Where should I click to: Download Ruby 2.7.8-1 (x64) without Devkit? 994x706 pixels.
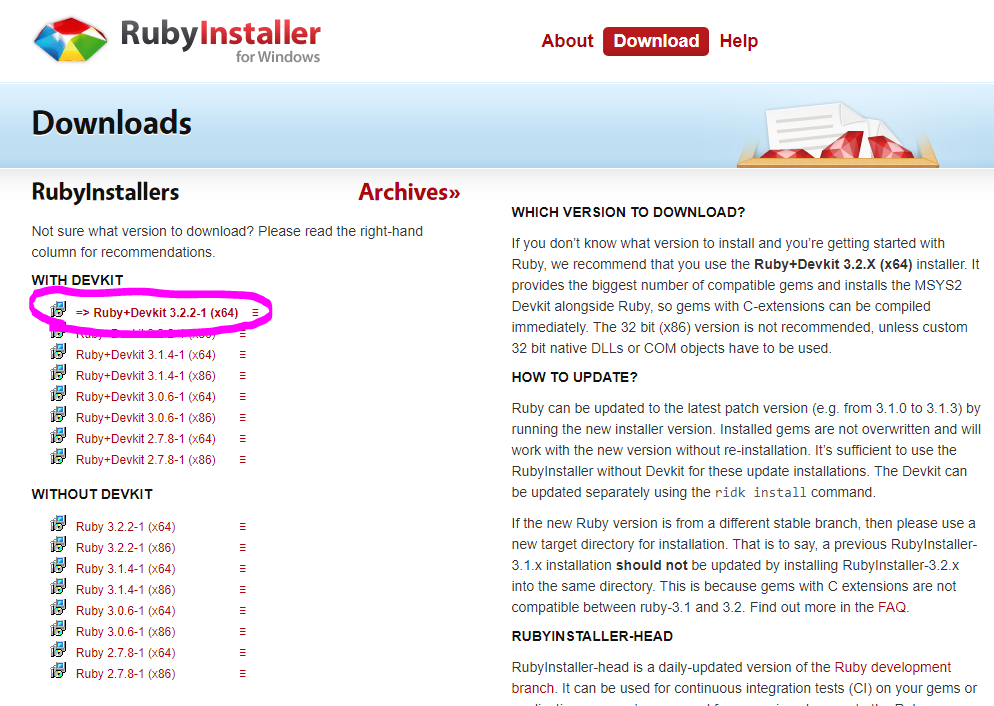(126, 652)
